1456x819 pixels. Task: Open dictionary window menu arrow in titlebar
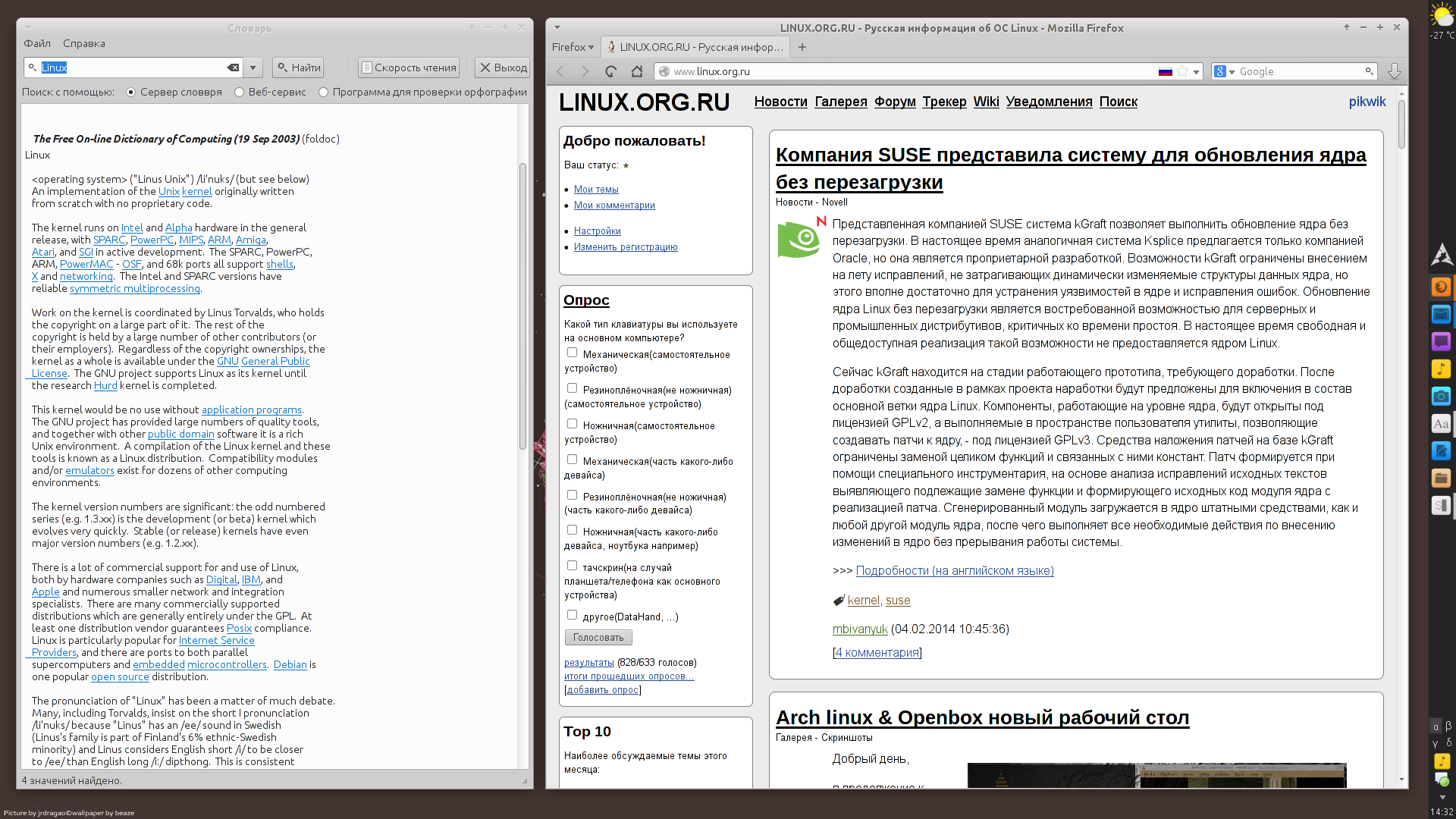point(28,27)
